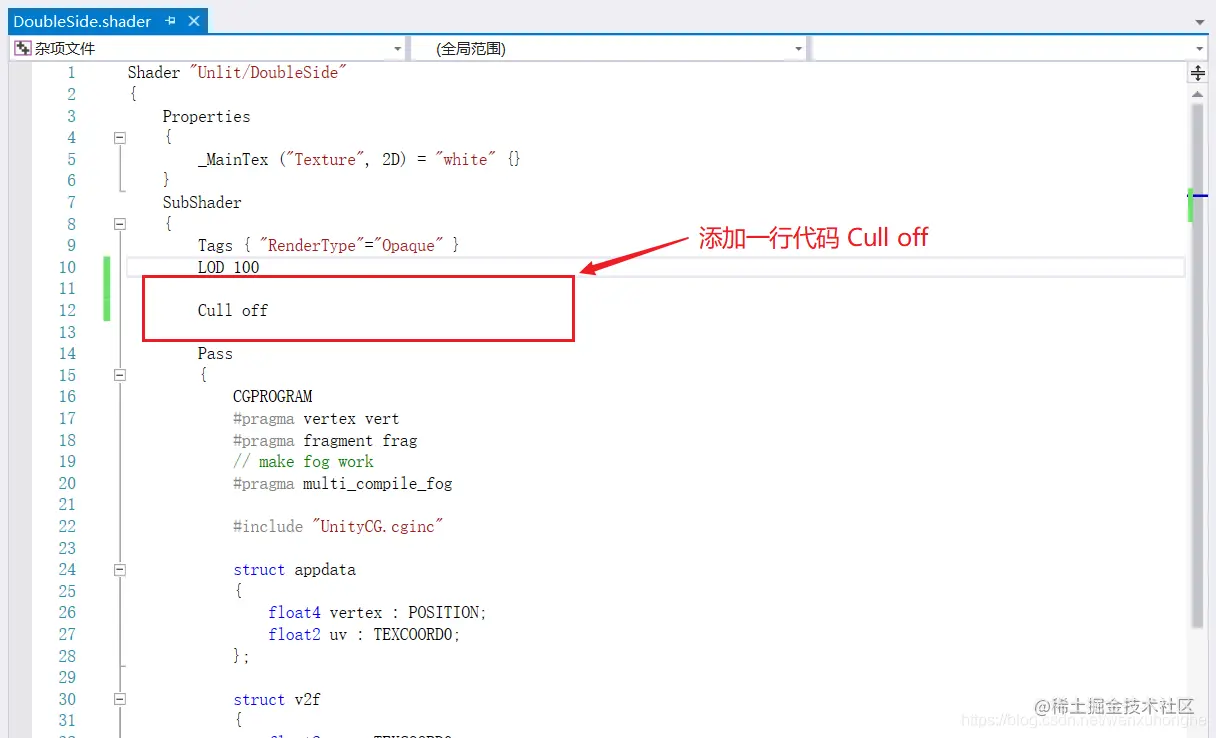Pin the DoubleSide.shader tab
Screen dimensions: 1216x738
[x=171, y=21]
